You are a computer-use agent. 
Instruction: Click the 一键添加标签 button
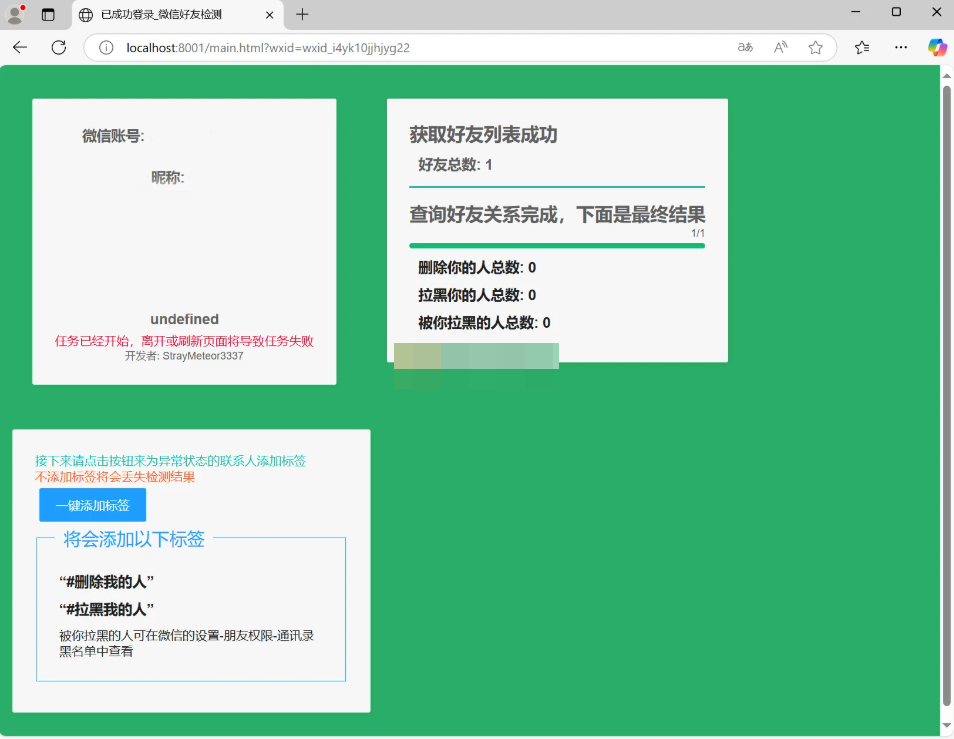tap(92, 505)
